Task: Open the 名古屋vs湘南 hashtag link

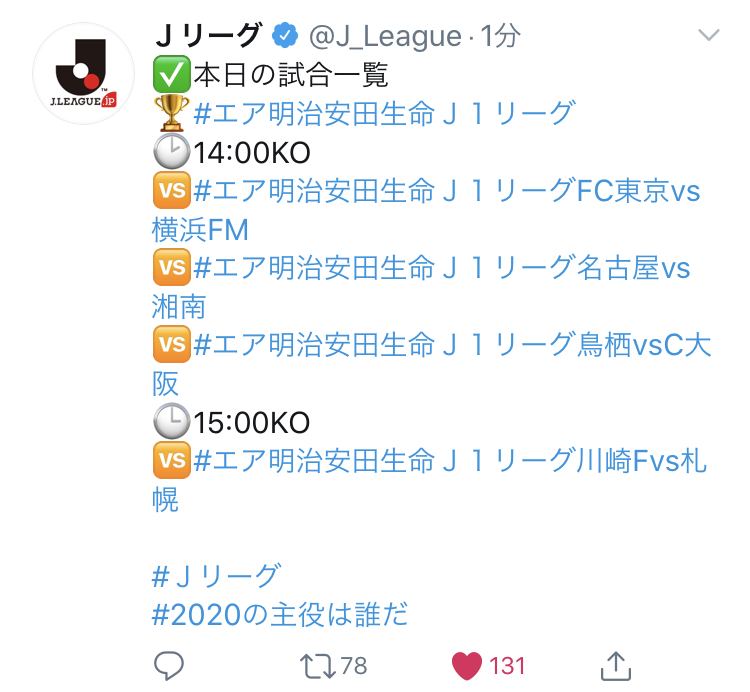Action: point(421,287)
